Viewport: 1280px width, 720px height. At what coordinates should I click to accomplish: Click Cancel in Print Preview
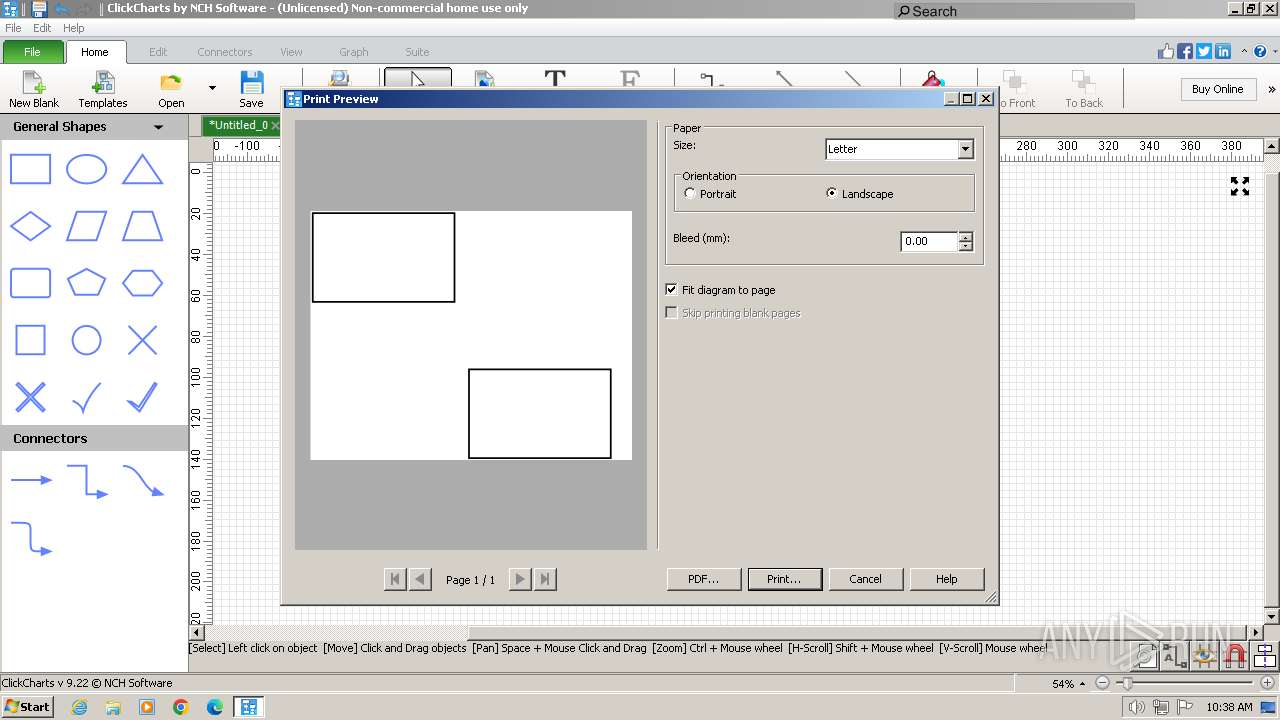pos(866,579)
